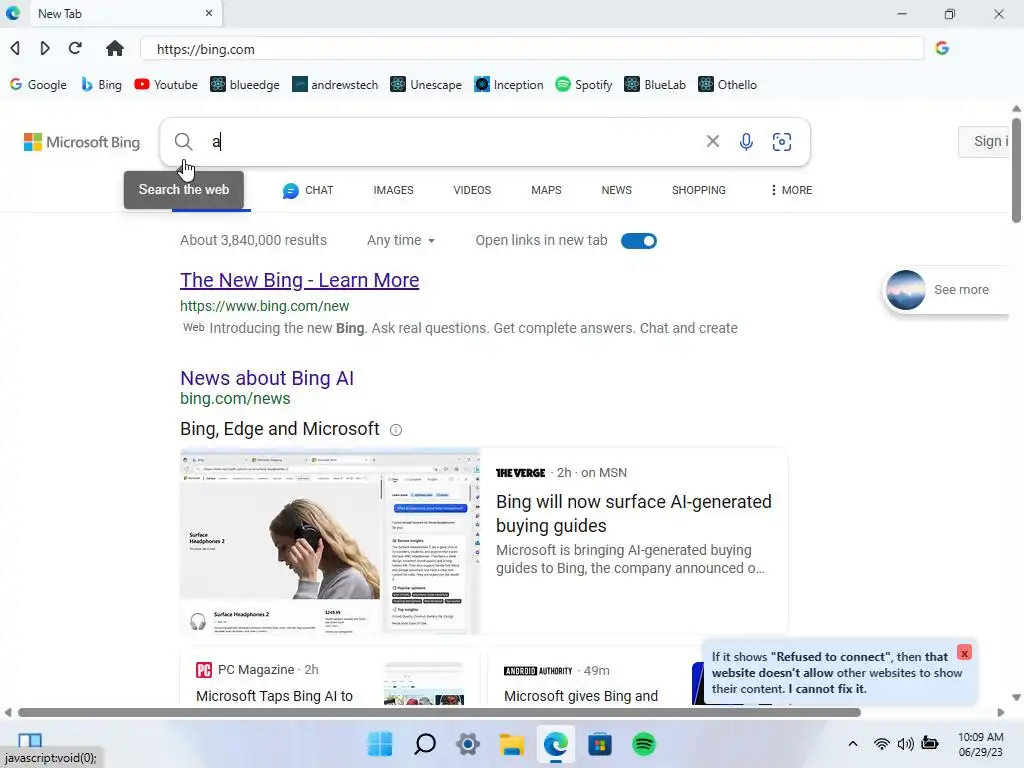This screenshot has height=768, width=1024.
Task: Click the Google icon beside the address bar
Action: point(942,48)
